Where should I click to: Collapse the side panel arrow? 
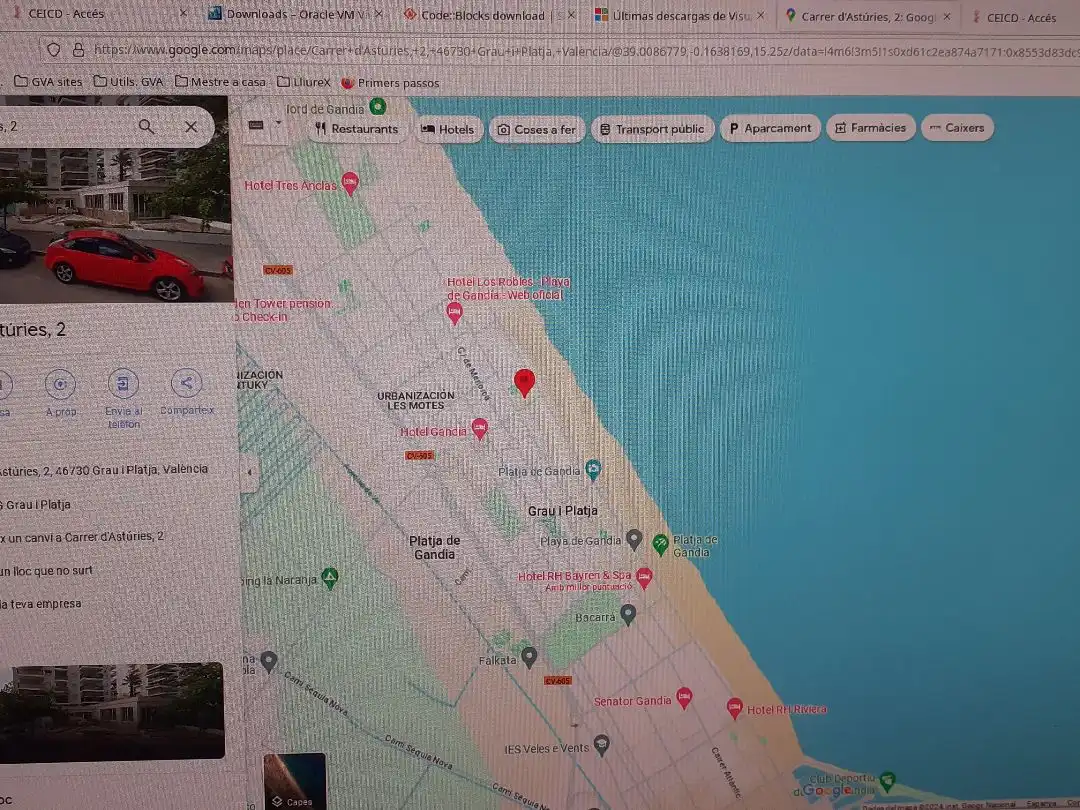pos(249,472)
